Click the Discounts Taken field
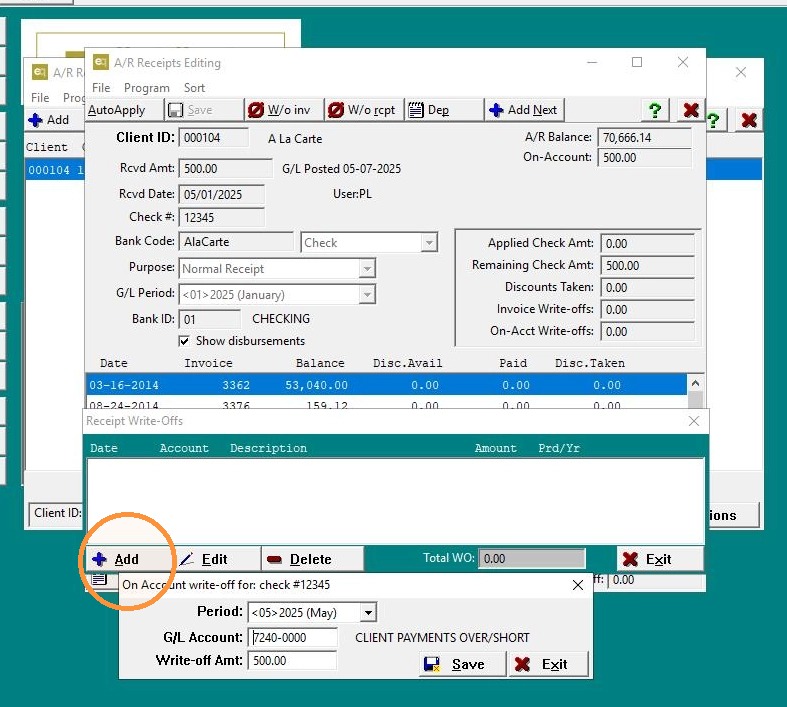The image size is (787, 707). pyautogui.click(x=647, y=288)
